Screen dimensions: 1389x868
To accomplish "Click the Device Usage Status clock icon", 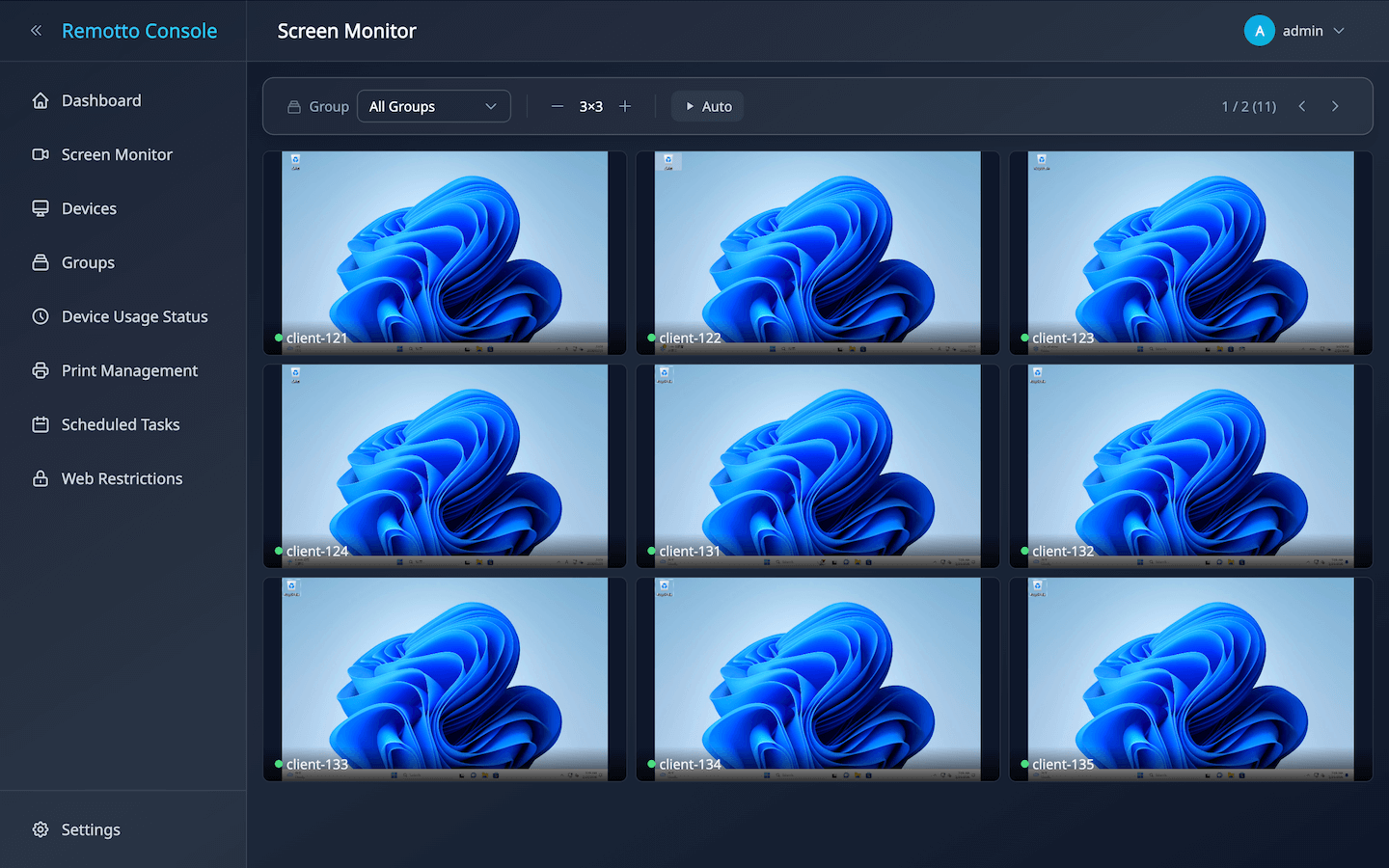I will pos(40,316).
